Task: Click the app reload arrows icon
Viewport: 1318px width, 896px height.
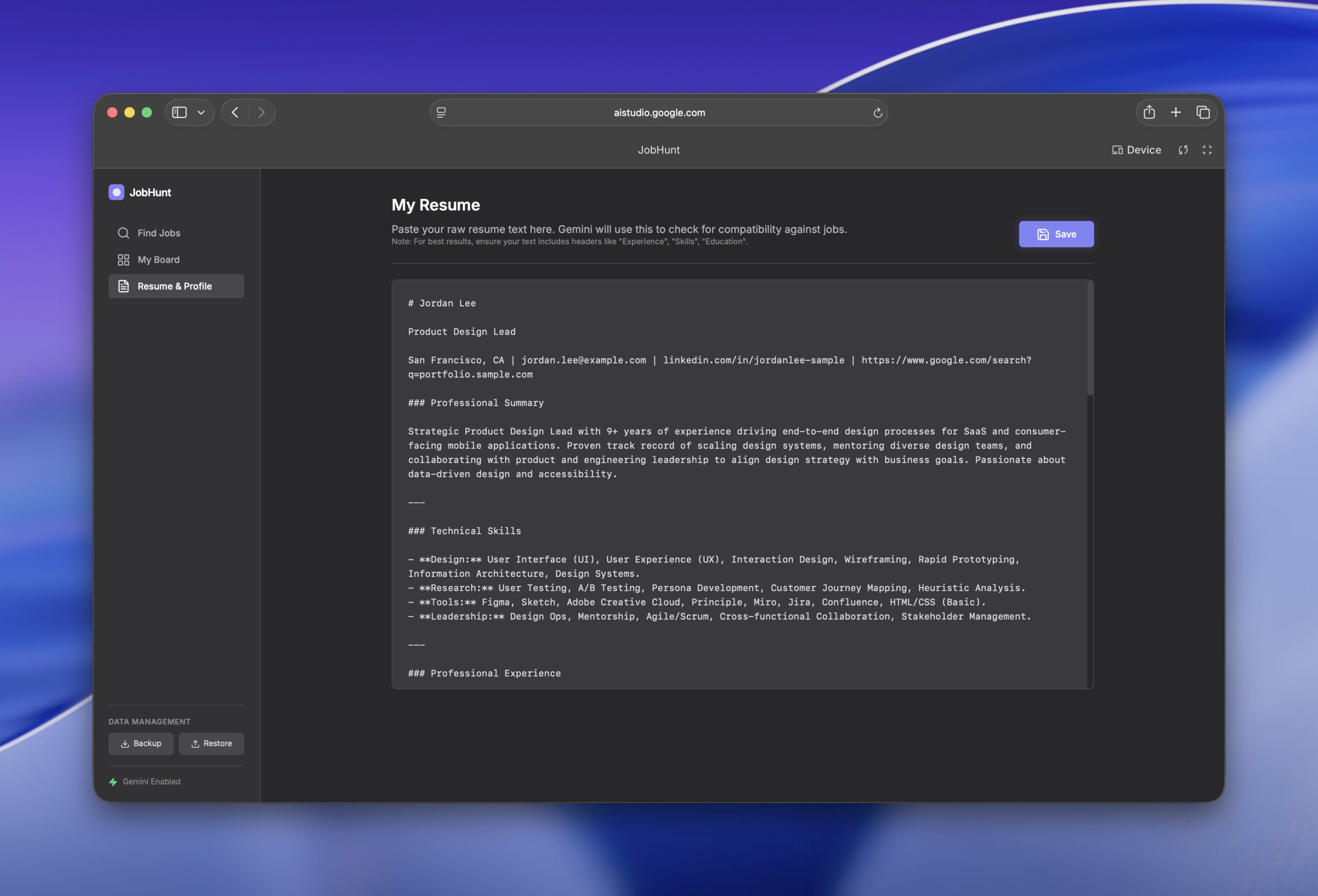Action: point(1183,150)
